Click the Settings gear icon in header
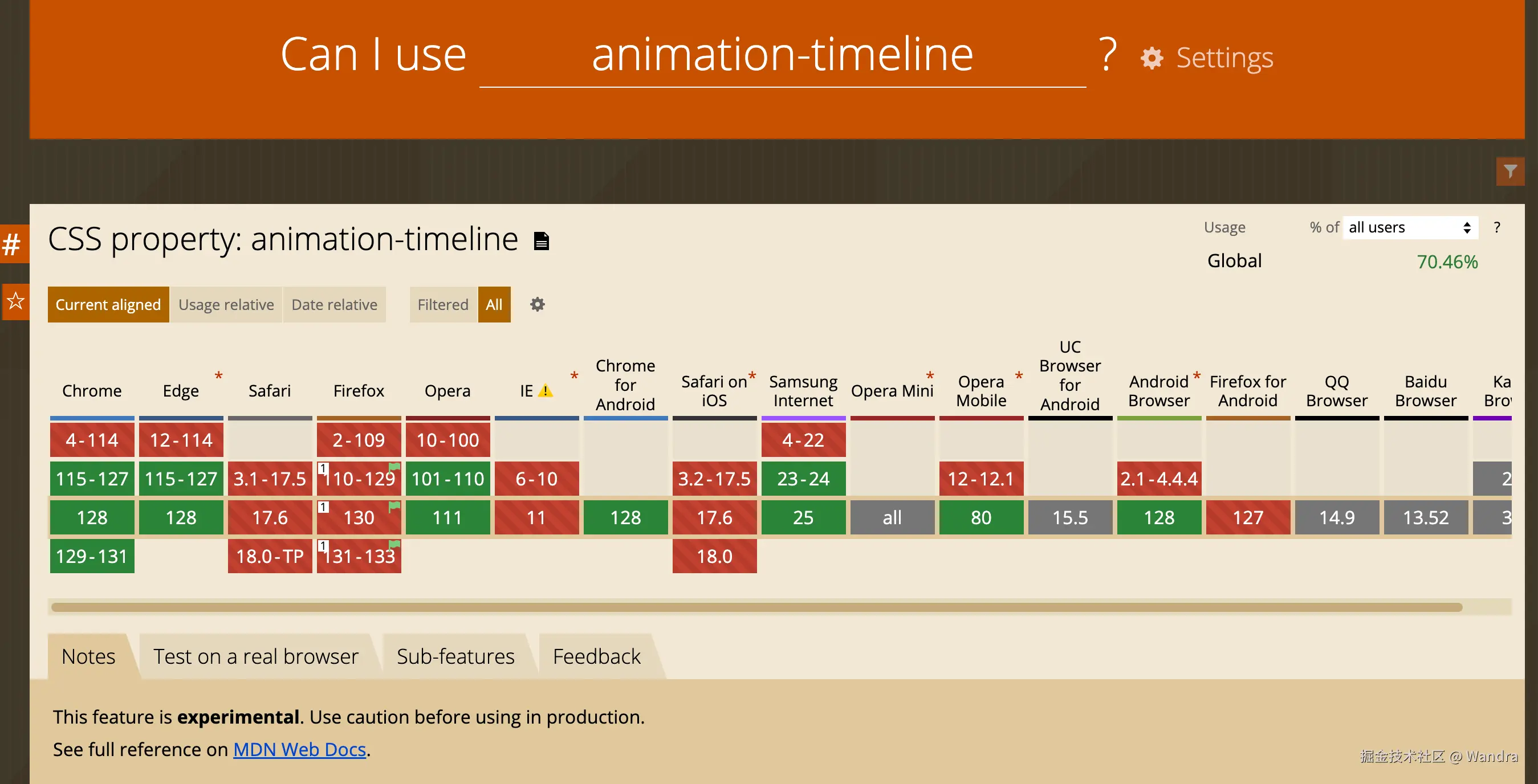The image size is (1538, 784). coord(1152,58)
